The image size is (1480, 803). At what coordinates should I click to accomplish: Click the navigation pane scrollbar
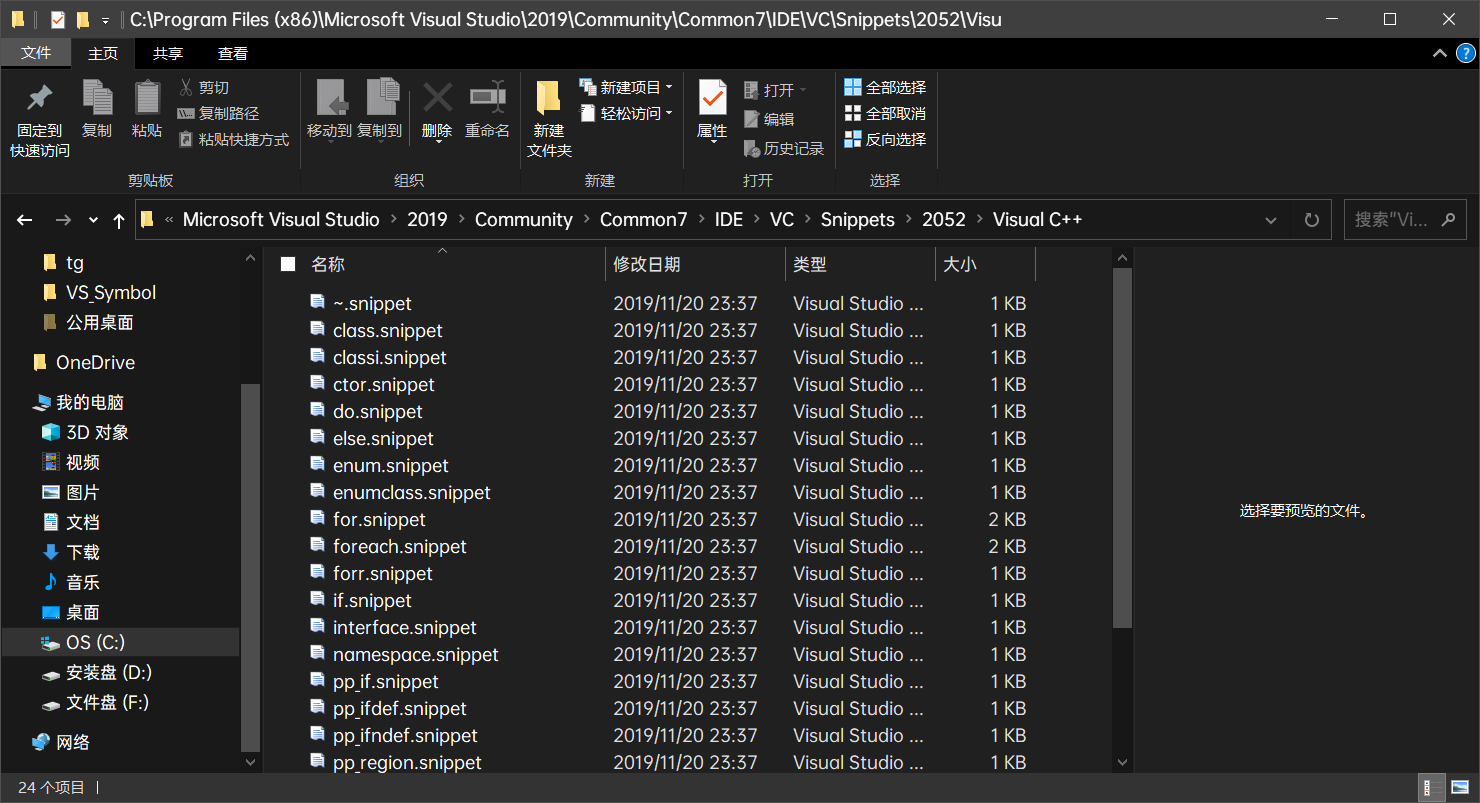pyautogui.click(x=251, y=566)
